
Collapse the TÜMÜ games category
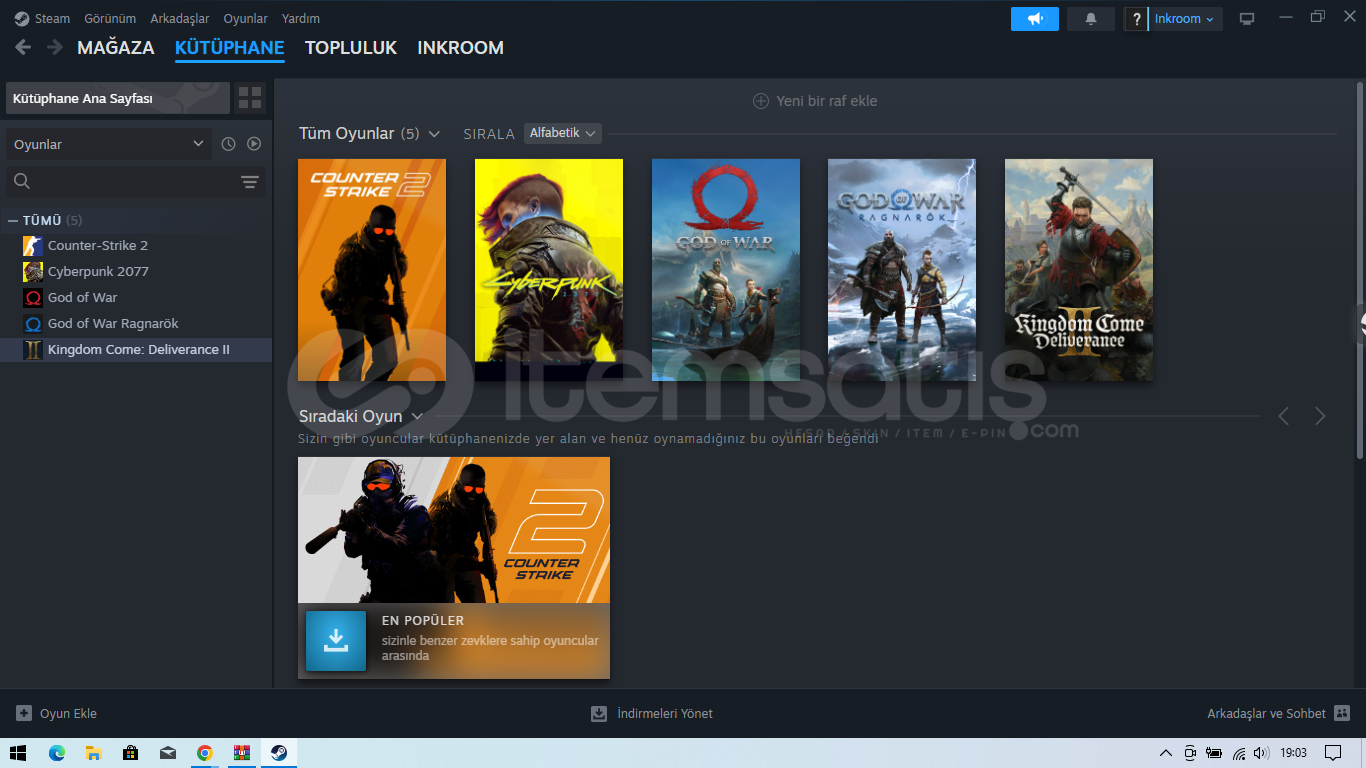click(13, 220)
